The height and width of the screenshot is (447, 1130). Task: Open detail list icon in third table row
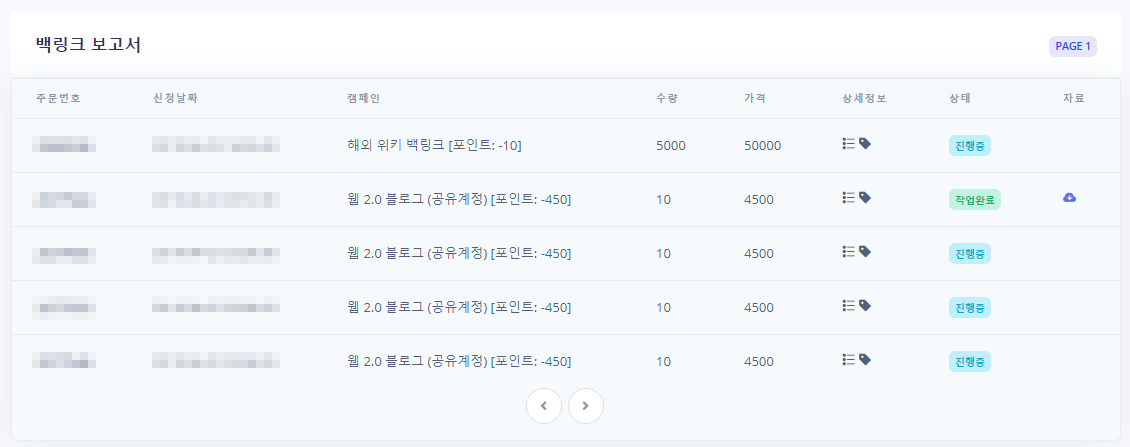tap(848, 252)
